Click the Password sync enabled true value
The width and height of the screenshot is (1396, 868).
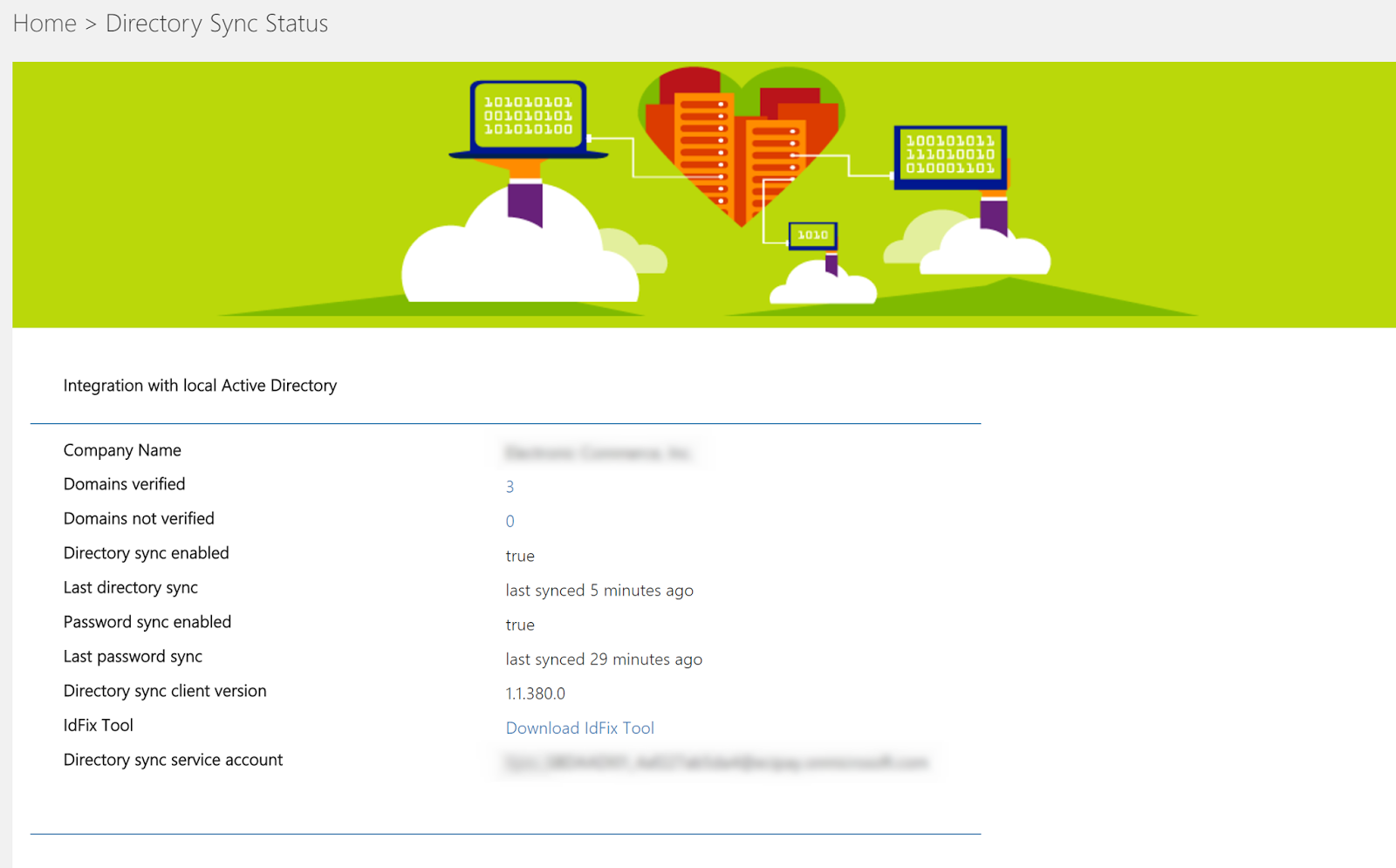520,625
